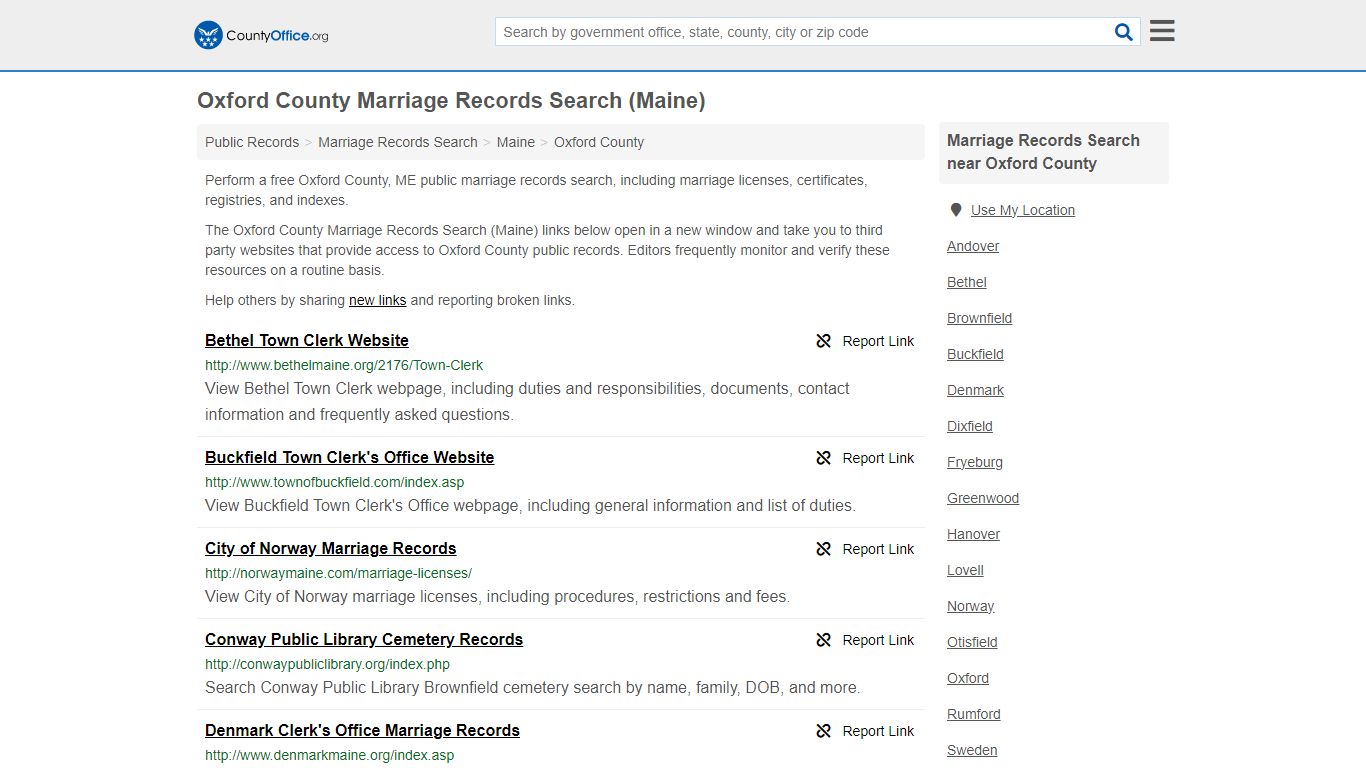Screen dimensions: 1366x768
Task: Click the bethelmaine.org Town-Clerk URL
Action: [344, 365]
